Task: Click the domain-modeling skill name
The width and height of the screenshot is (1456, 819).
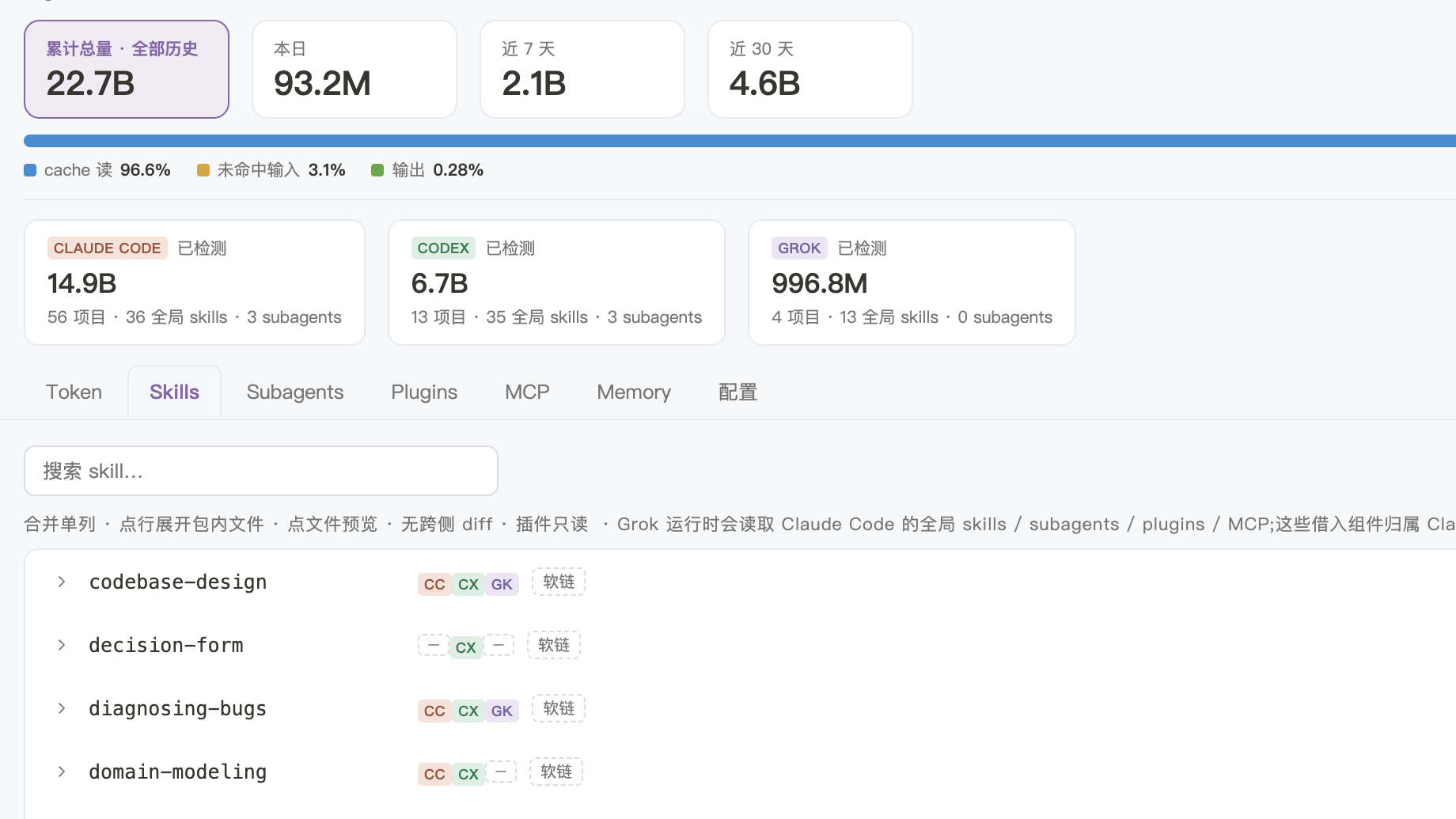Action: [x=178, y=772]
